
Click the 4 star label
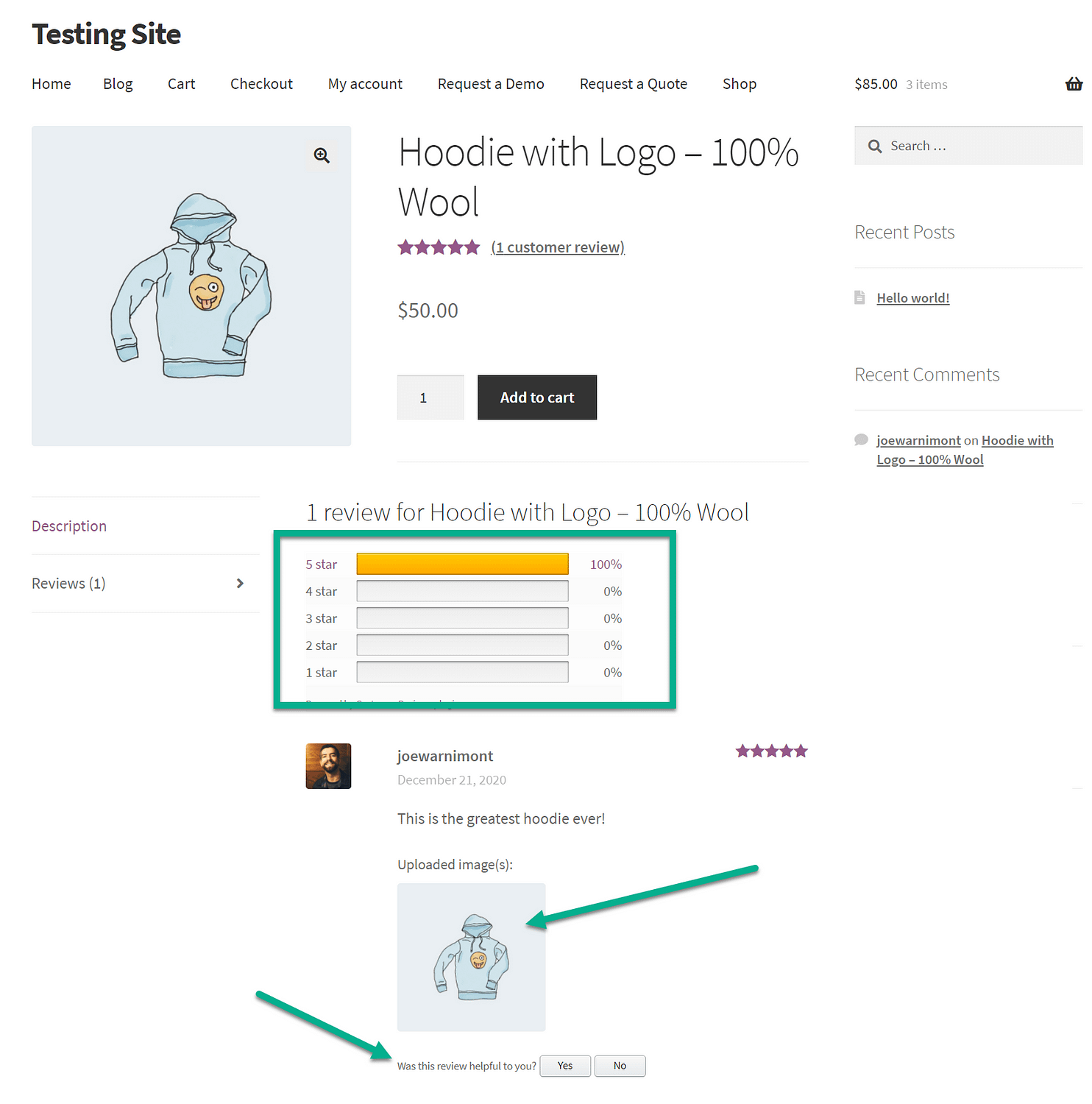(322, 592)
